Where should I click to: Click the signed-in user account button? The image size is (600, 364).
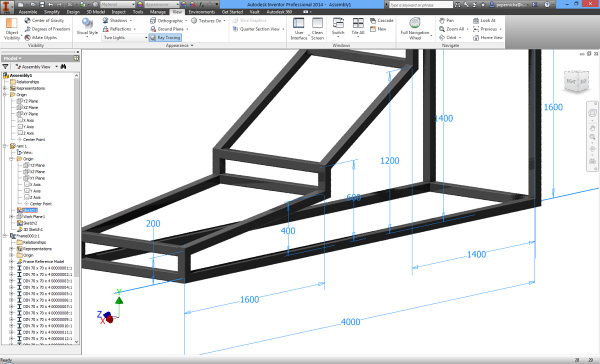510,5
